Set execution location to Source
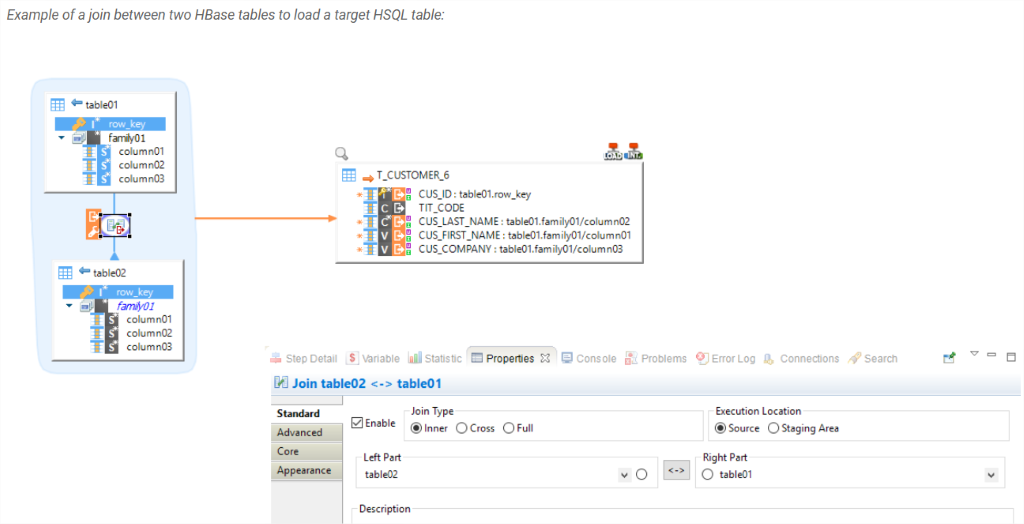This screenshot has height=524, width=1024. (720, 429)
